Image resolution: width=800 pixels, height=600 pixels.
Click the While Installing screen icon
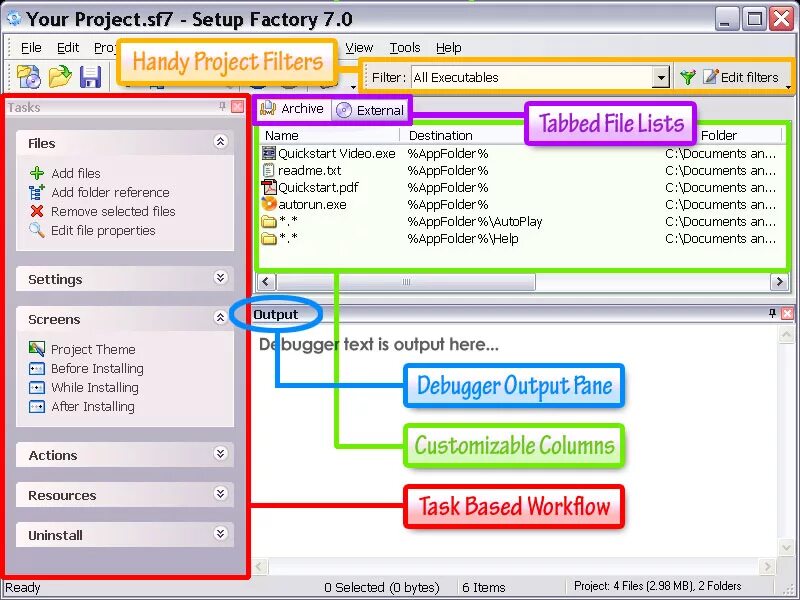click(x=37, y=387)
